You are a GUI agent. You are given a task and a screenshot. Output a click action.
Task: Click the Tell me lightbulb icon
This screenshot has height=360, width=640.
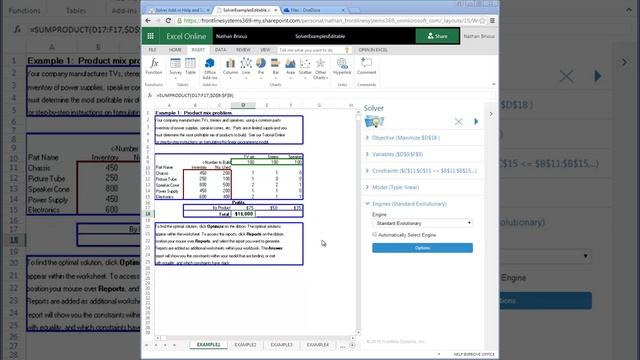tap(347, 50)
